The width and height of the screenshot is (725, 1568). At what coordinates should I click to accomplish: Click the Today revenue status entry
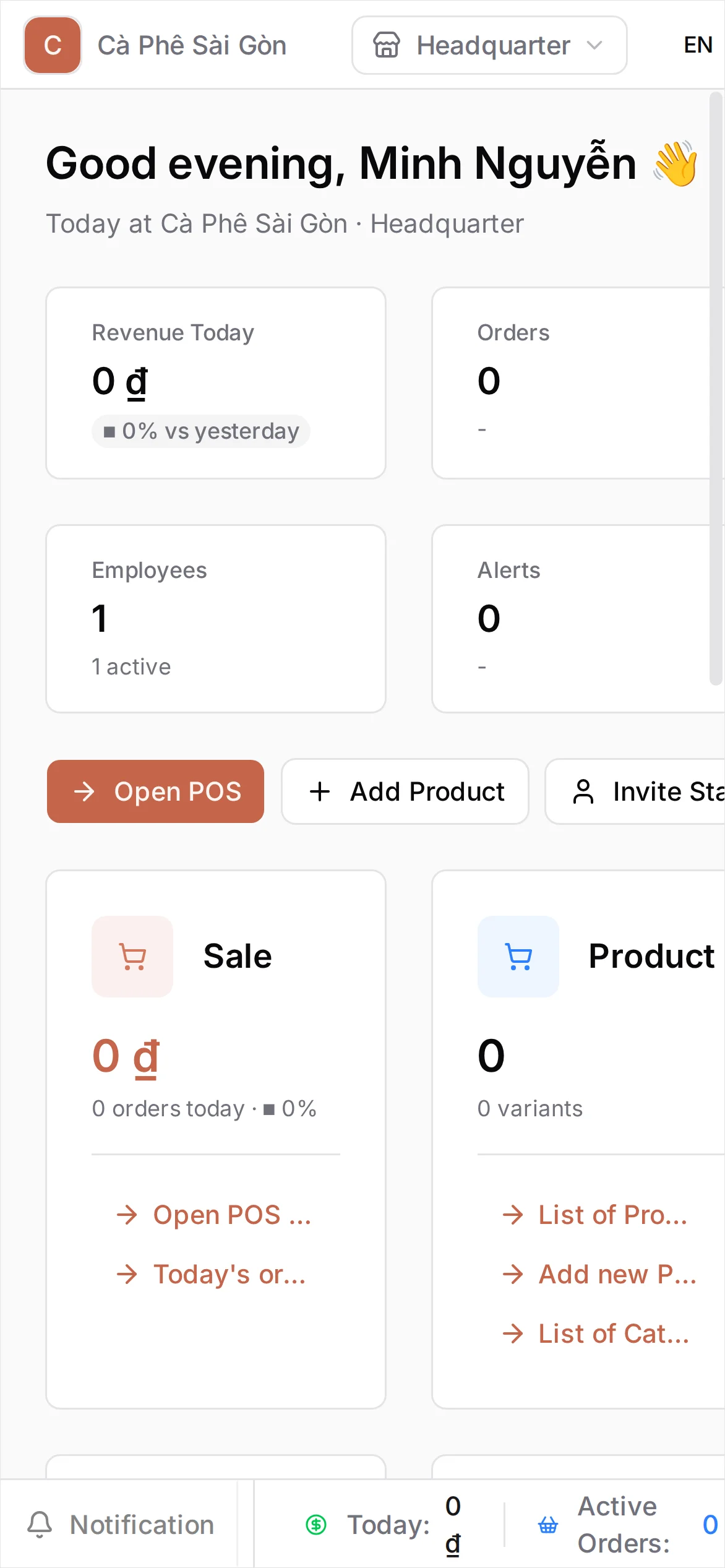click(x=384, y=1525)
